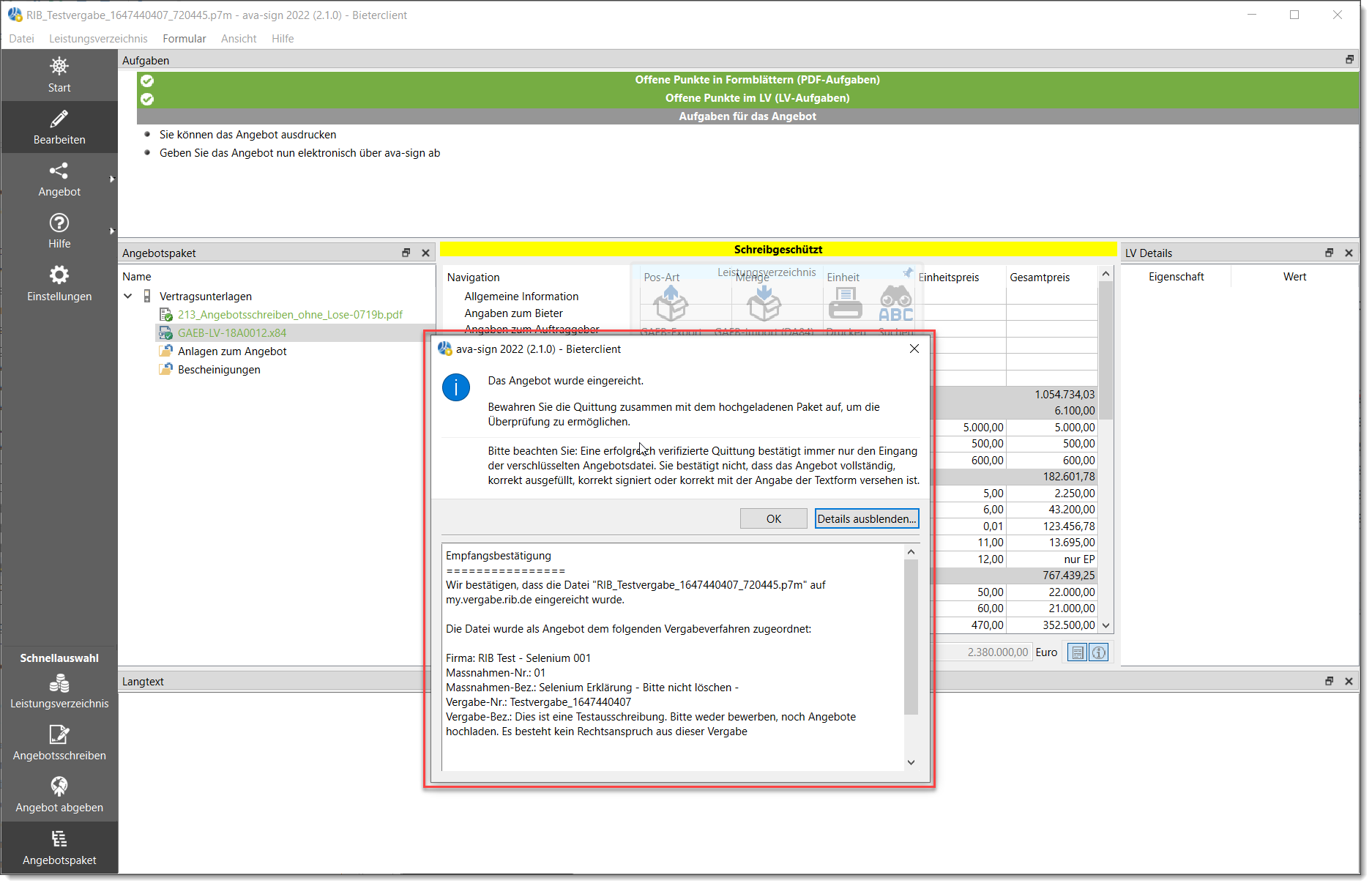Viewport: 1372px width, 886px height.
Task: Undock the Aufgaben panel
Action: coord(1350,59)
